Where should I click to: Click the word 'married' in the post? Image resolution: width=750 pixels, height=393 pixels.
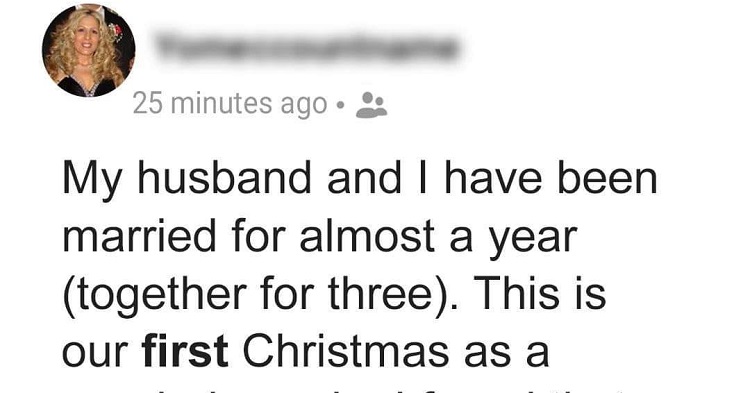coord(140,236)
